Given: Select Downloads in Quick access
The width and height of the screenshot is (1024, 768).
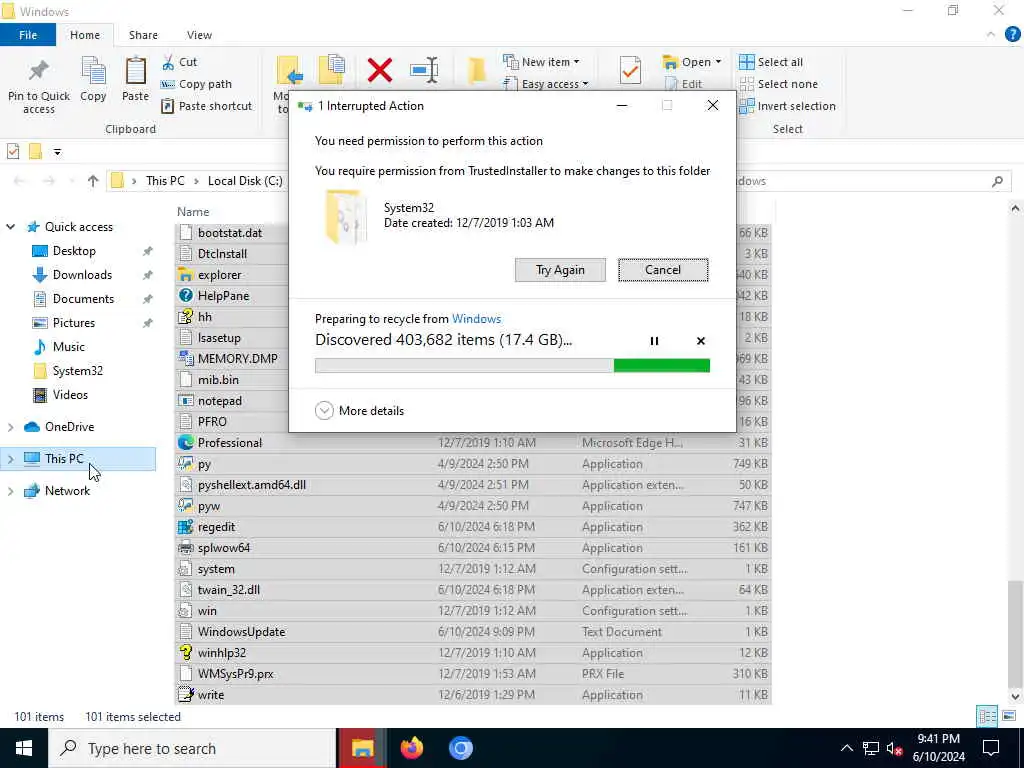Looking at the screenshot, I should (82, 275).
